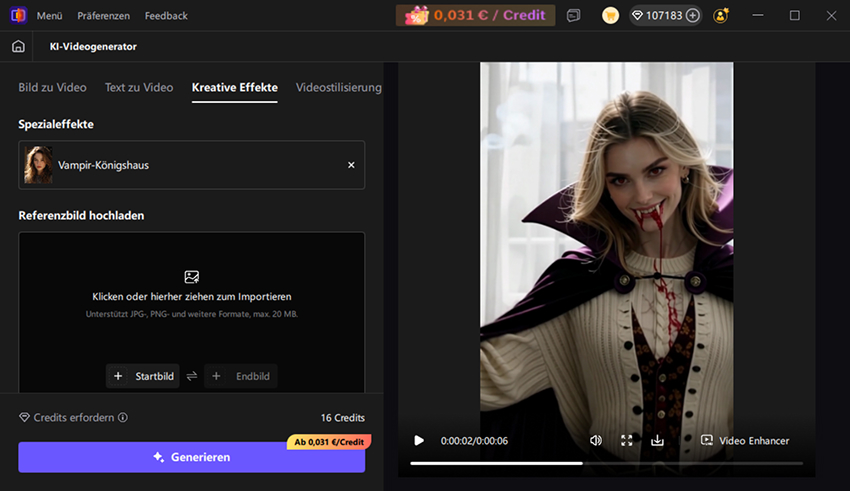Click the image import icon
This screenshot has width=850, height=491.
pos(192,277)
